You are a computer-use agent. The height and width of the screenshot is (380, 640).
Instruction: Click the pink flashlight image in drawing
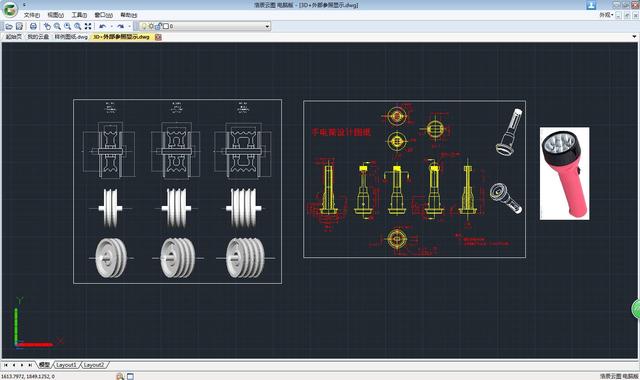click(x=564, y=173)
